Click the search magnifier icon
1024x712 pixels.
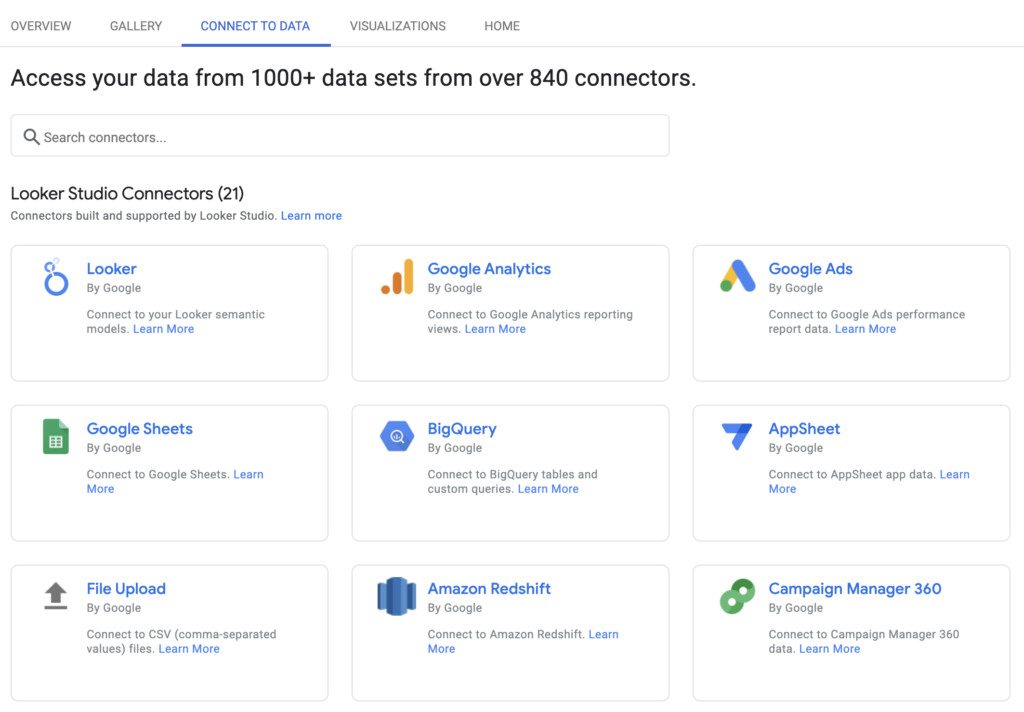[x=31, y=137]
